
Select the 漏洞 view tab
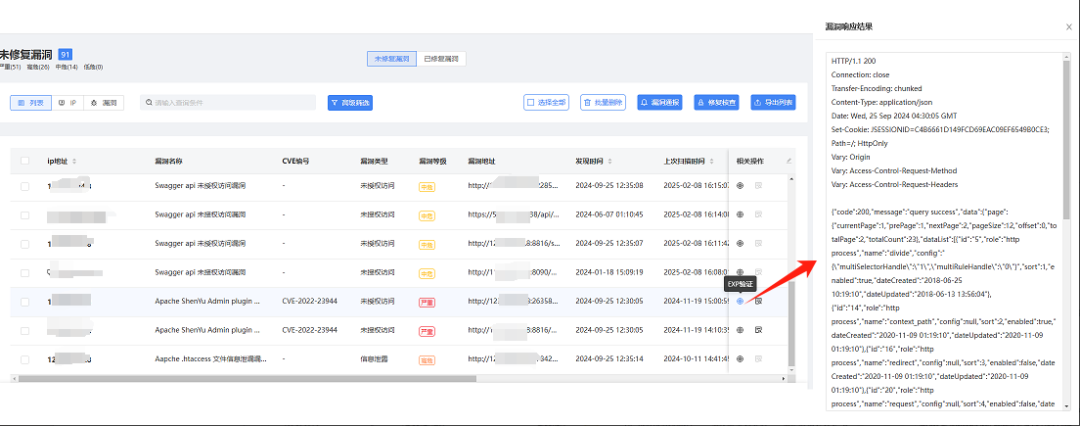tap(104, 103)
